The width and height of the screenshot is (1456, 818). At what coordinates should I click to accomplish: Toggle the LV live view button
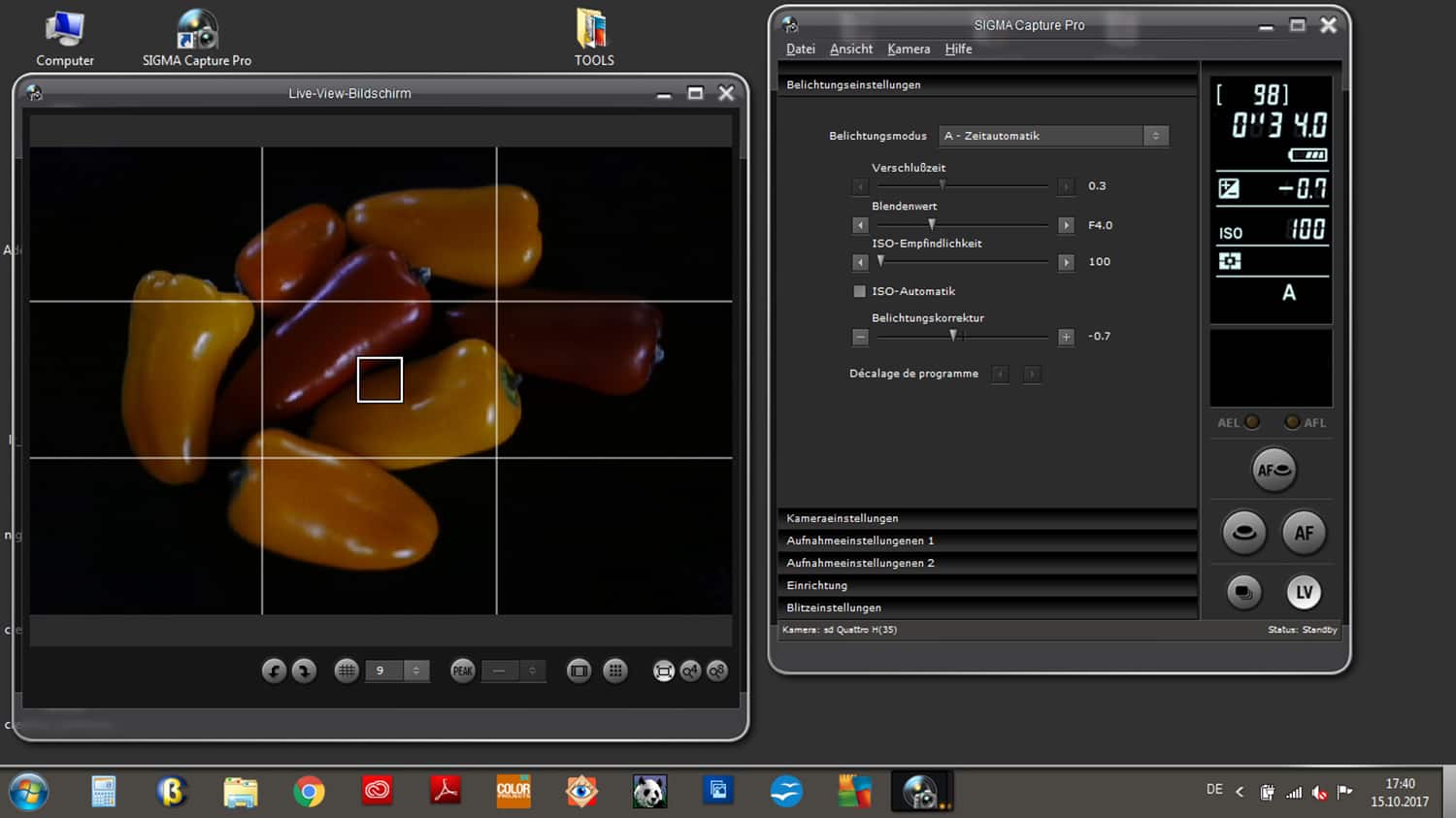[x=1304, y=592]
